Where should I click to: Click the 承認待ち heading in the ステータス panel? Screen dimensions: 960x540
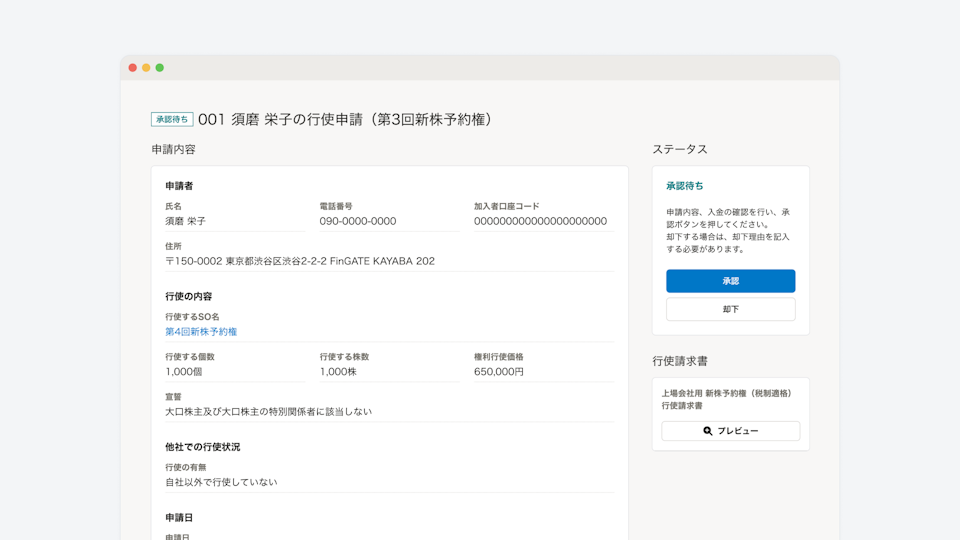click(x=685, y=186)
